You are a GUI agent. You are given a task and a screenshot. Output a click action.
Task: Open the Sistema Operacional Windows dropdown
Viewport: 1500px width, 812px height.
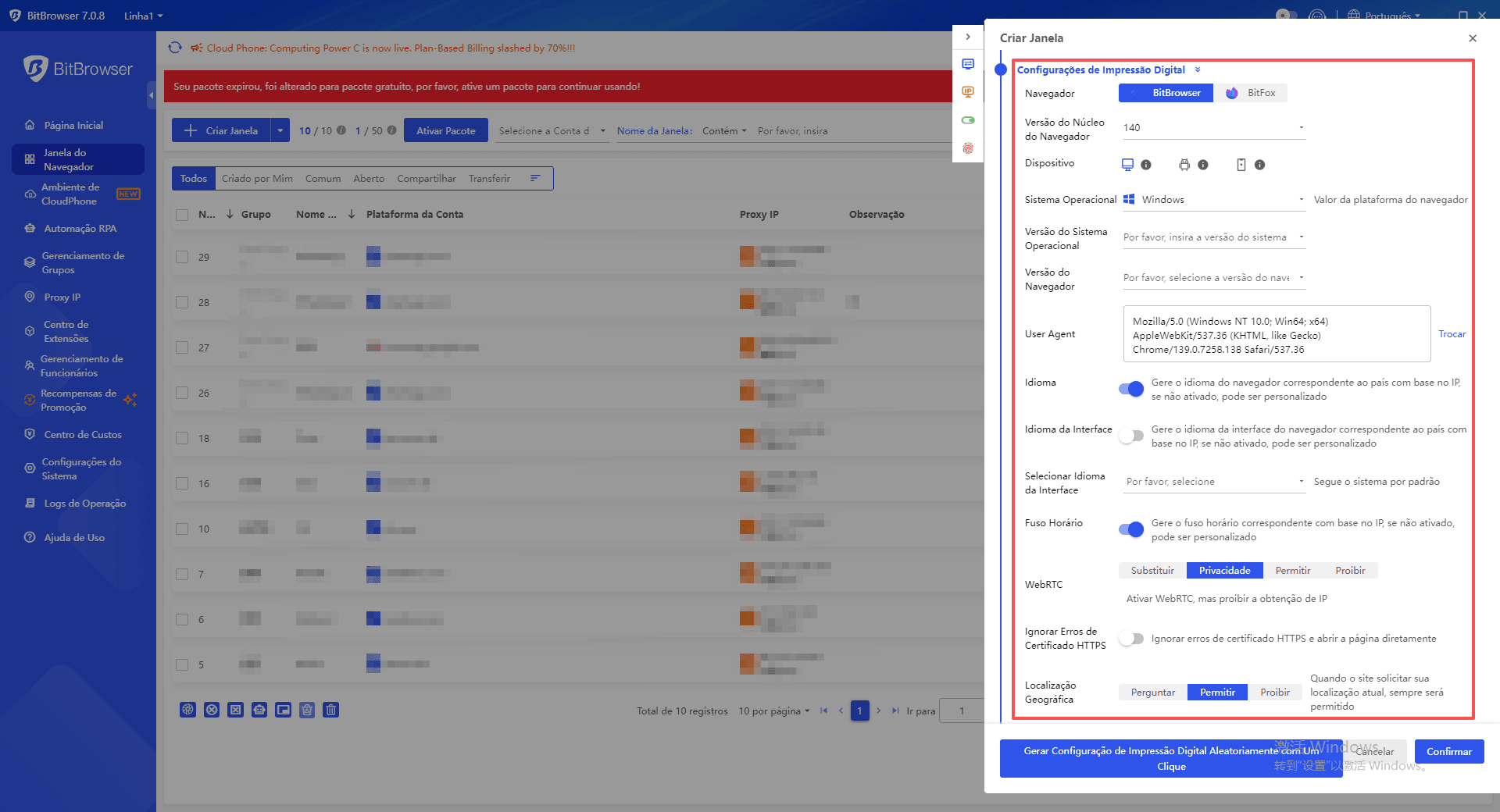[1214, 200]
